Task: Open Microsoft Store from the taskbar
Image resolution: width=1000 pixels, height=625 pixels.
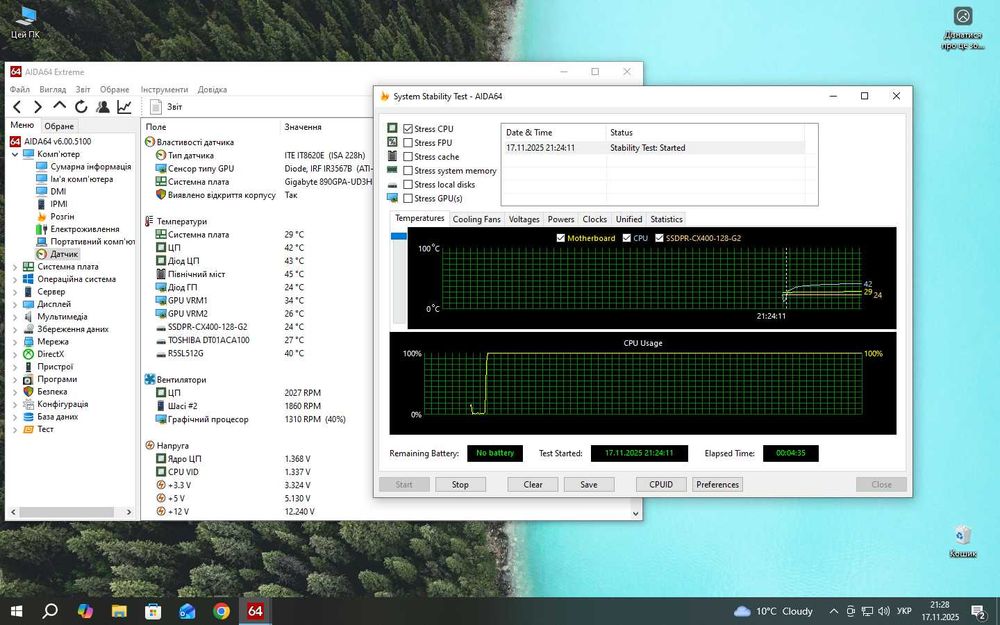Action: click(153, 611)
